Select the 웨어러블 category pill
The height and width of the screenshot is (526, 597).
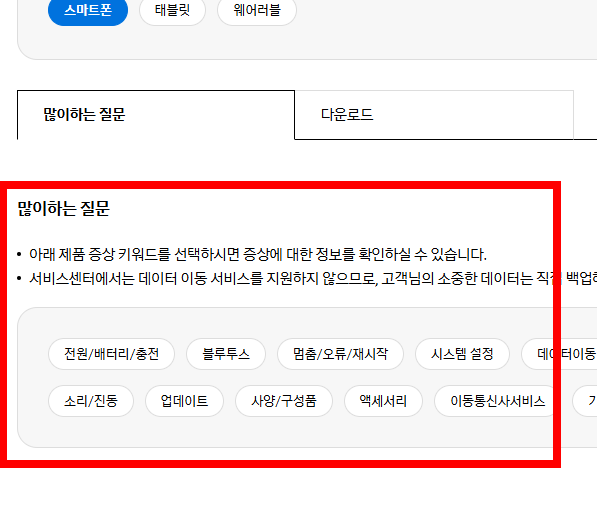pos(257,11)
